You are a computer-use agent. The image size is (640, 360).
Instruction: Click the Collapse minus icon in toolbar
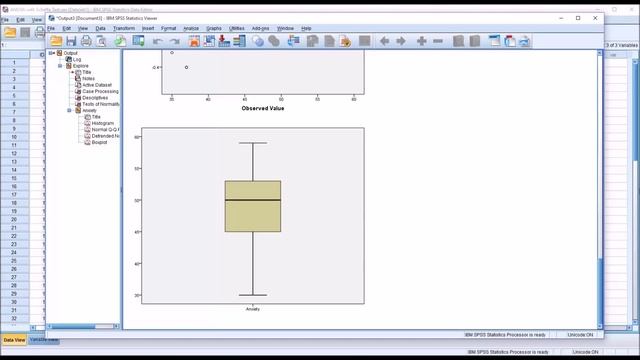438,41
